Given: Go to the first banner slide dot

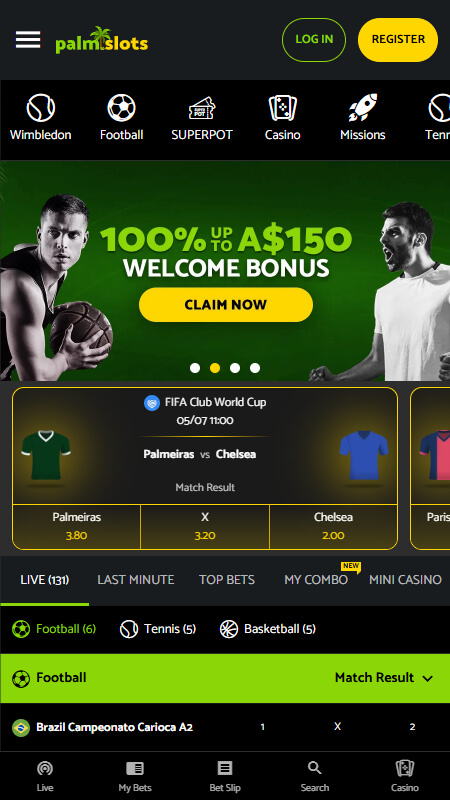Looking at the screenshot, I should tap(195, 368).
